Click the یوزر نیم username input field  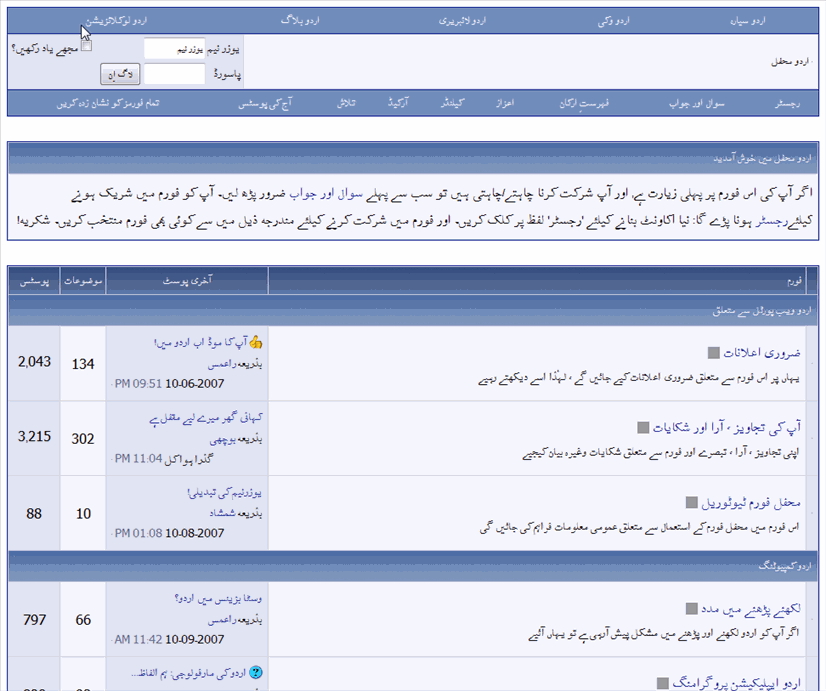[x=174, y=49]
